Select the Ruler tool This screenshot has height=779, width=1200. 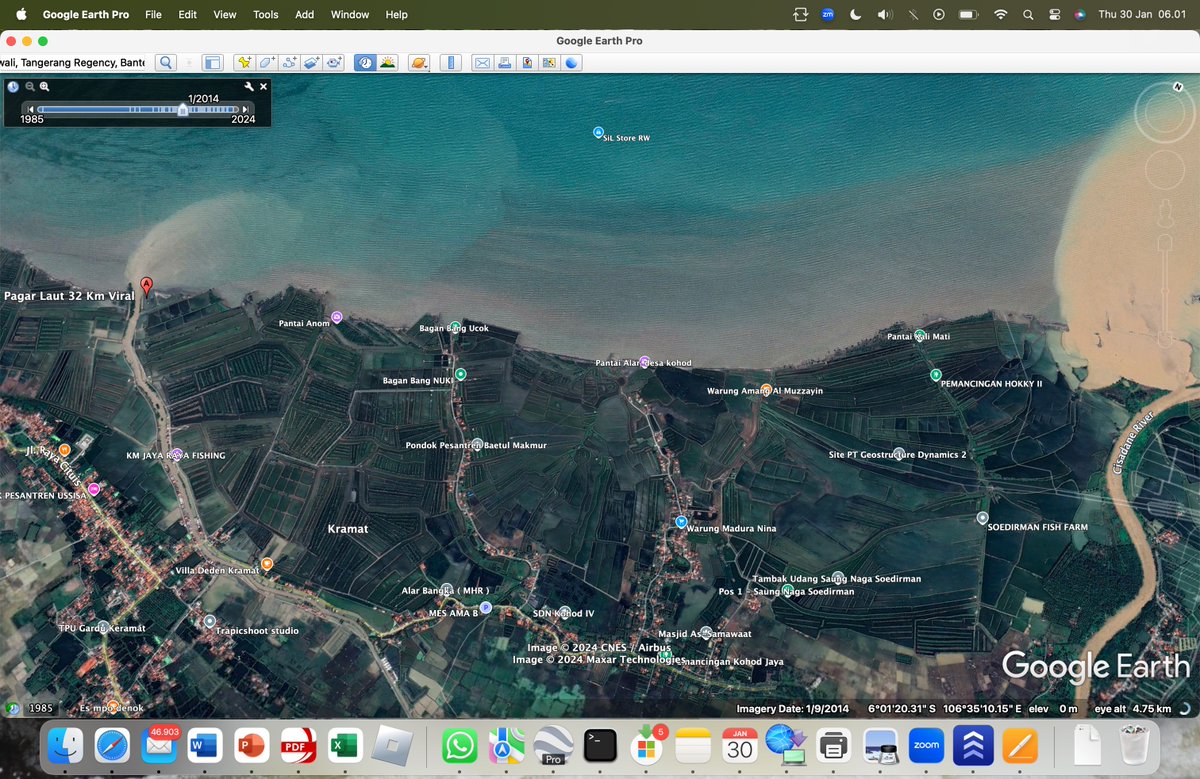point(450,62)
